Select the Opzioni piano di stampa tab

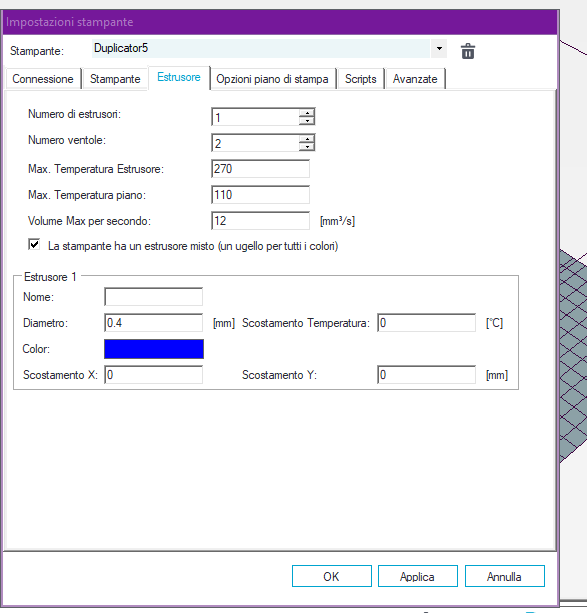pyautogui.click(x=272, y=79)
